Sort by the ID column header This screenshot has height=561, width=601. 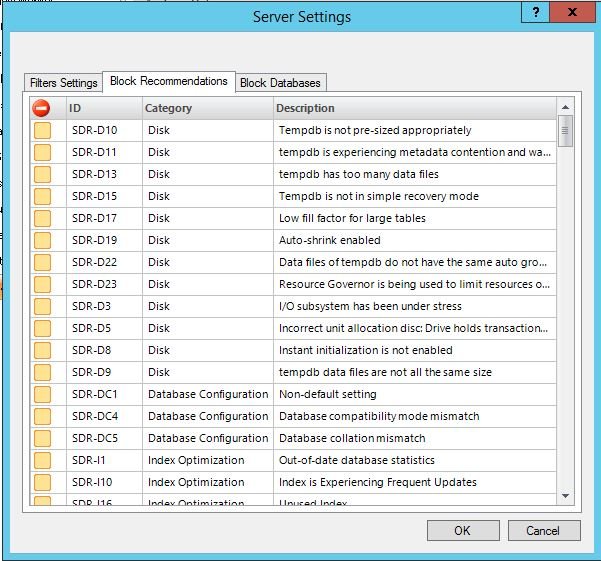pos(104,108)
